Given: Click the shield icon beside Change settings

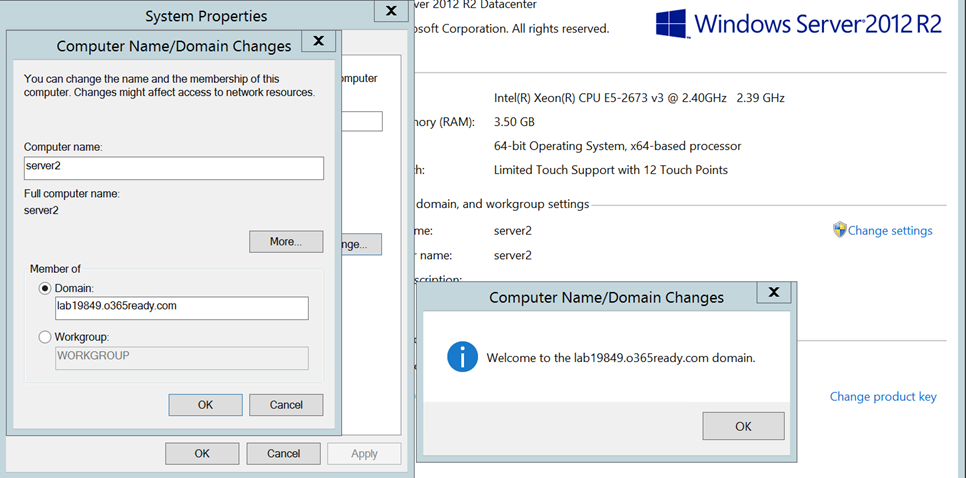Looking at the screenshot, I should pos(840,230).
